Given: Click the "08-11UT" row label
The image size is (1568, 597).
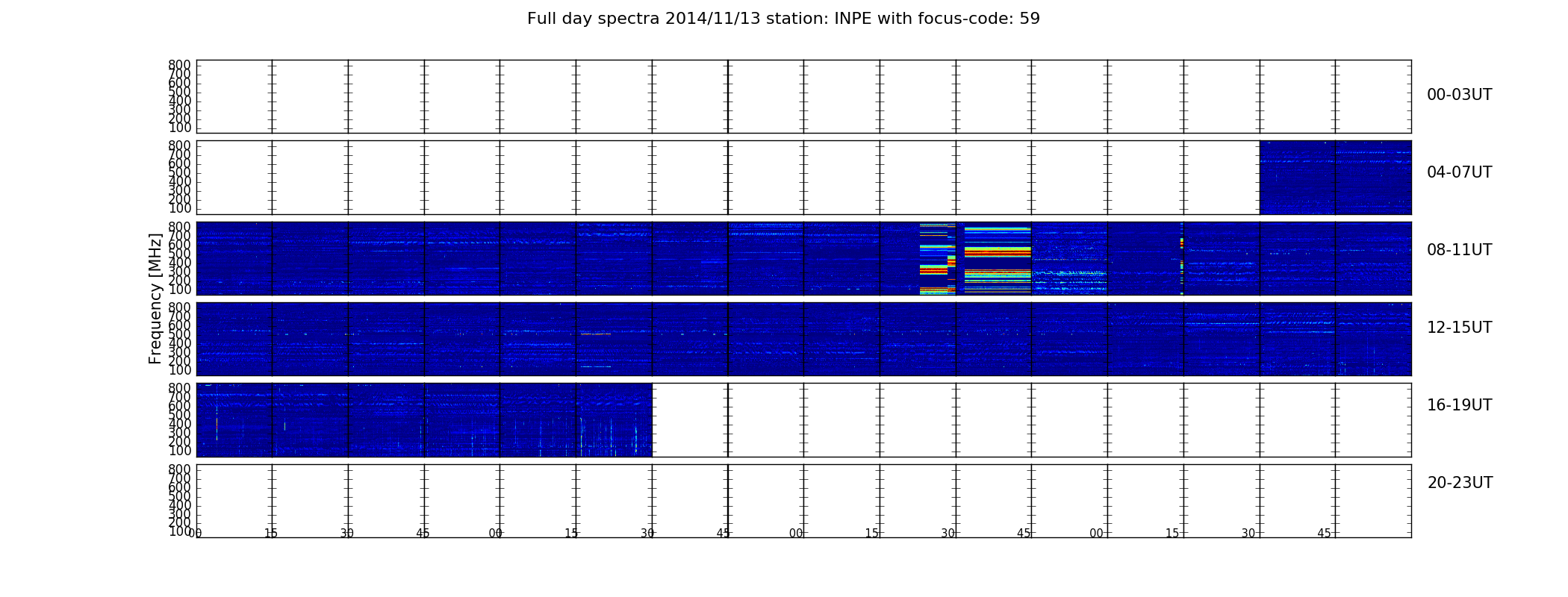Looking at the screenshot, I should 1459,250.
